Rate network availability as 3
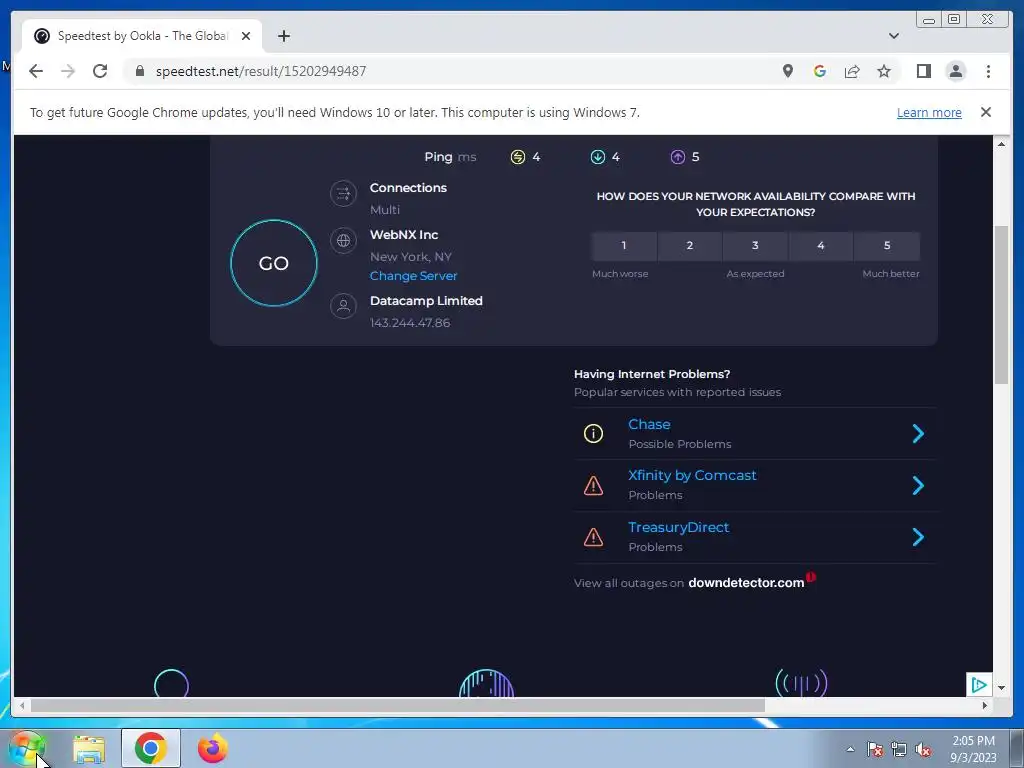 tap(755, 246)
